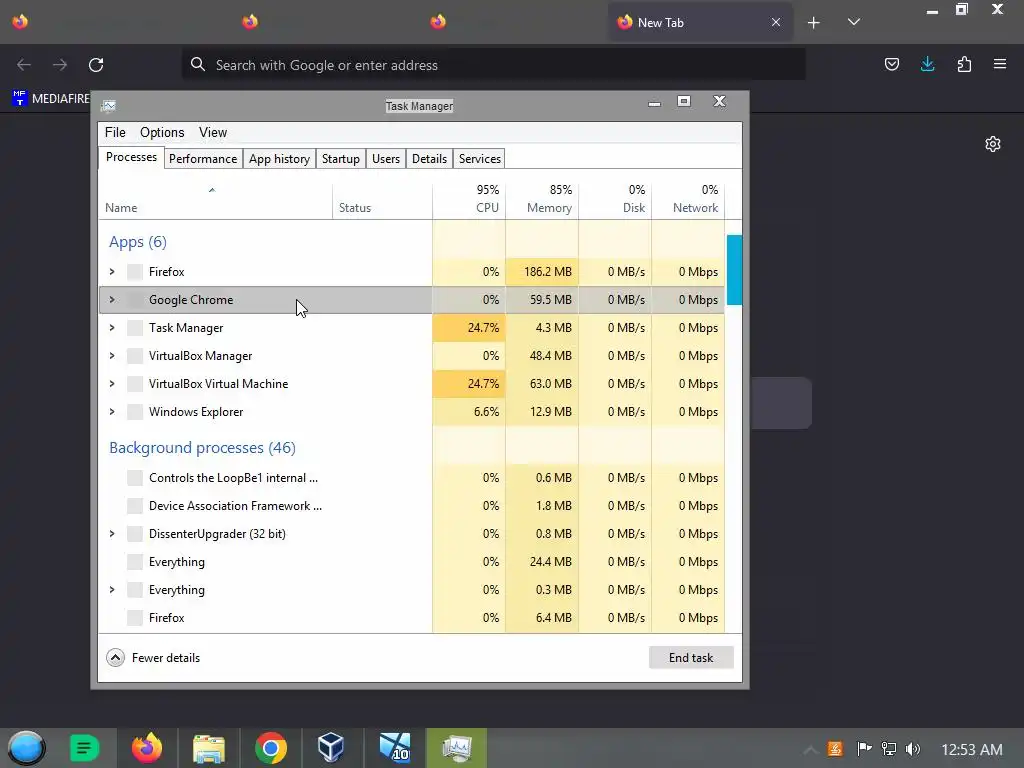Click the Firefox reload page icon

click(96, 65)
